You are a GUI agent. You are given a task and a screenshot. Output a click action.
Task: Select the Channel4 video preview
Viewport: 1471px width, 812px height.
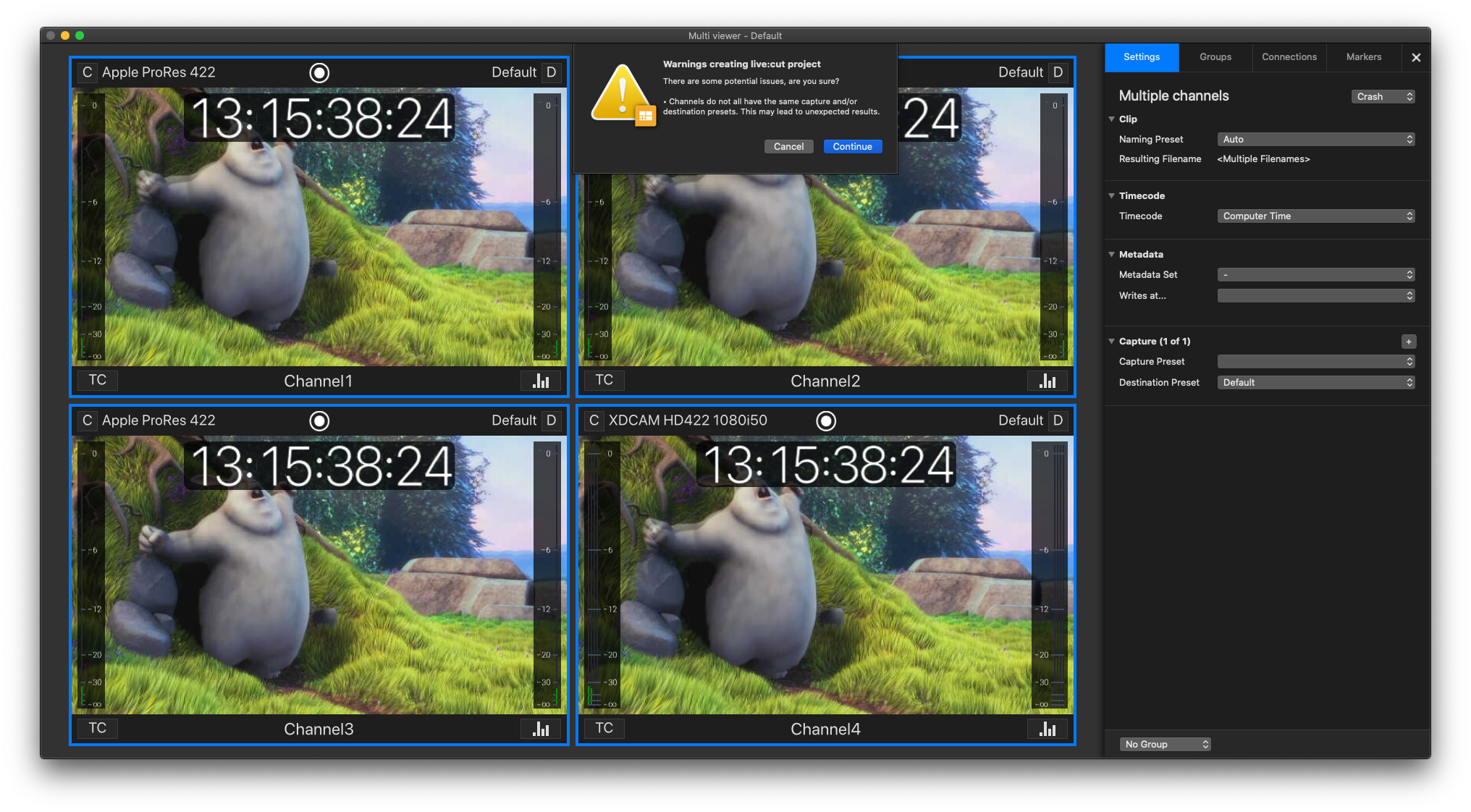tap(826, 575)
